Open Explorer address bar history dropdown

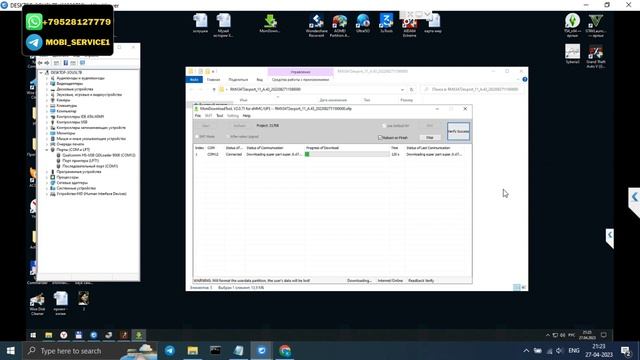tap(402, 89)
